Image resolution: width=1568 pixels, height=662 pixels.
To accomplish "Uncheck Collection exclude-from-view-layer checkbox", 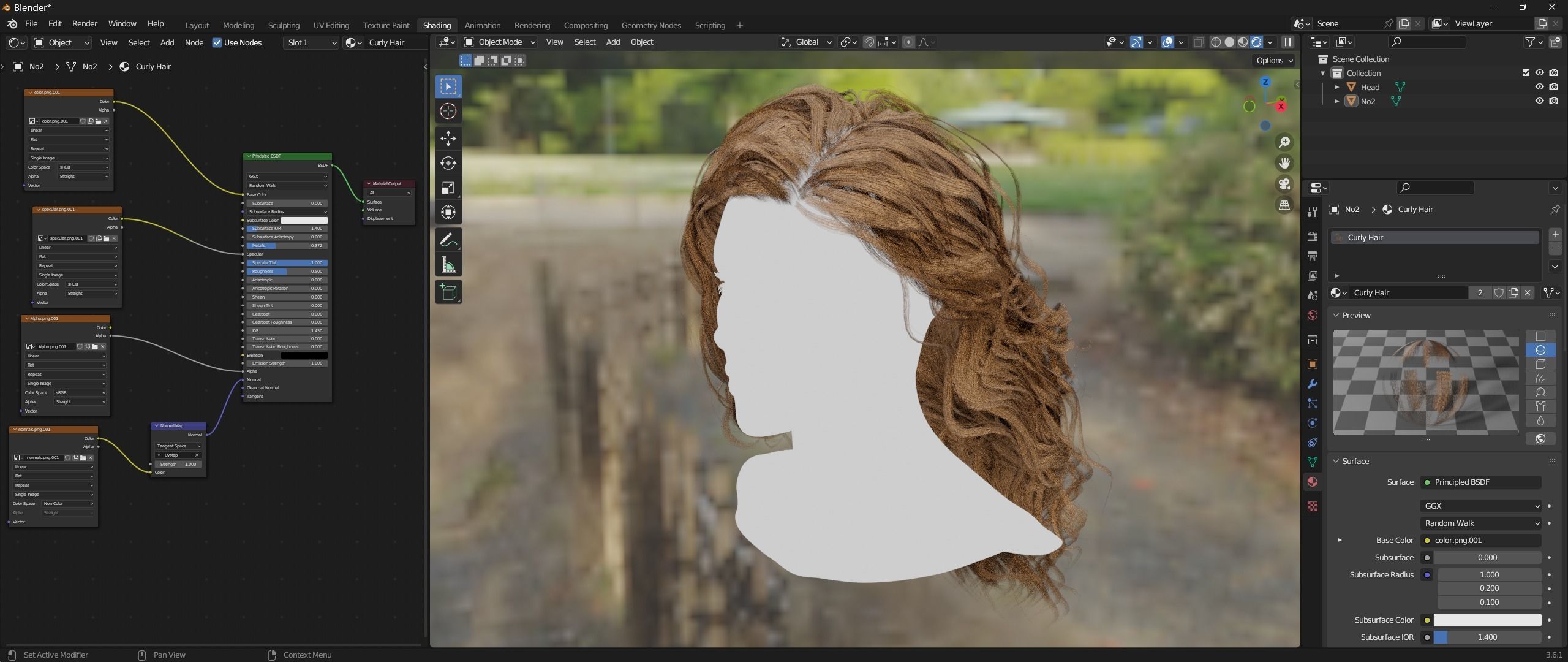I will pyautogui.click(x=1526, y=73).
